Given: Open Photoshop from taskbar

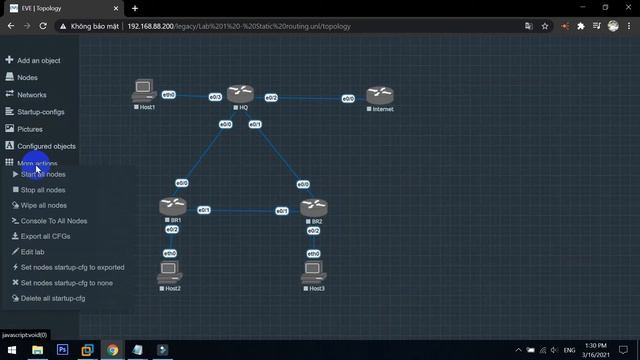Looking at the screenshot, I should [x=62, y=350].
